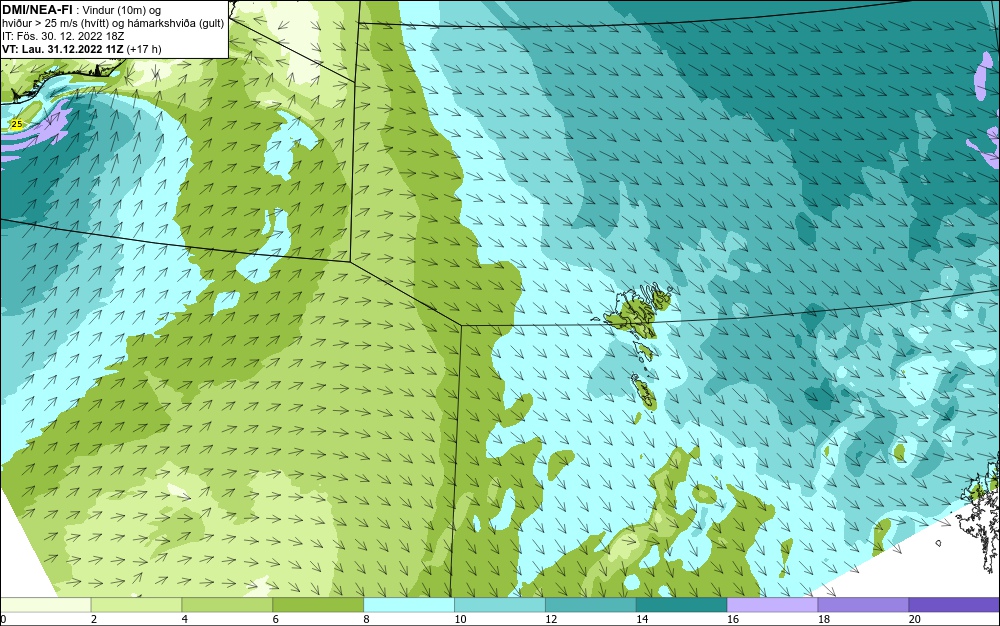Image resolution: width=1000 pixels, height=626 pixels.
Task: Click the southernmost Faroe island (Suðuroy)
Action: (x=644, y=392)
